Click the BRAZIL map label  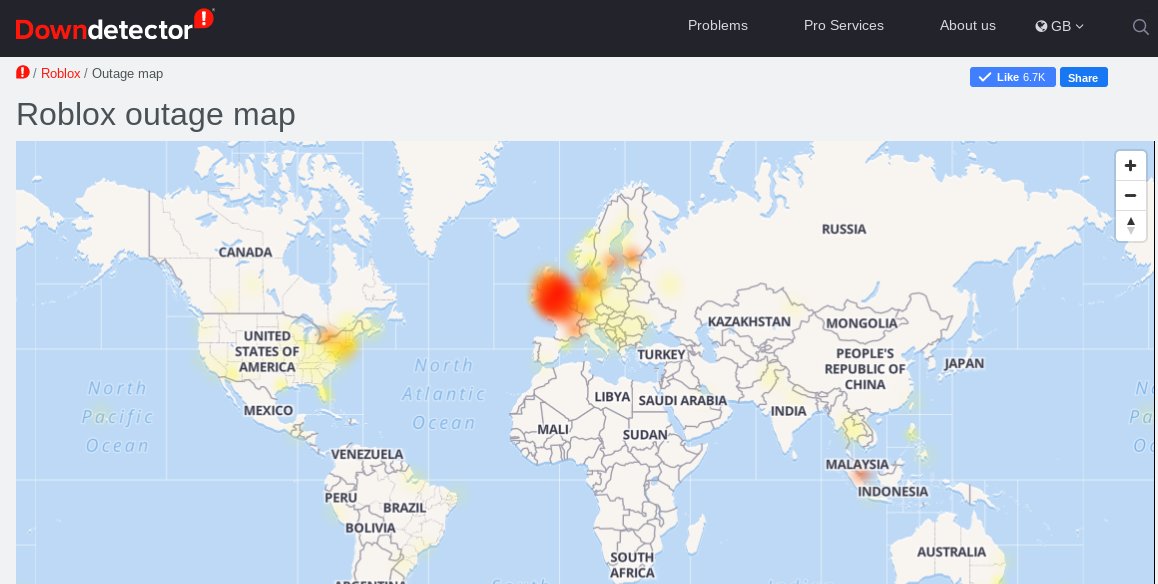(404, 508)
